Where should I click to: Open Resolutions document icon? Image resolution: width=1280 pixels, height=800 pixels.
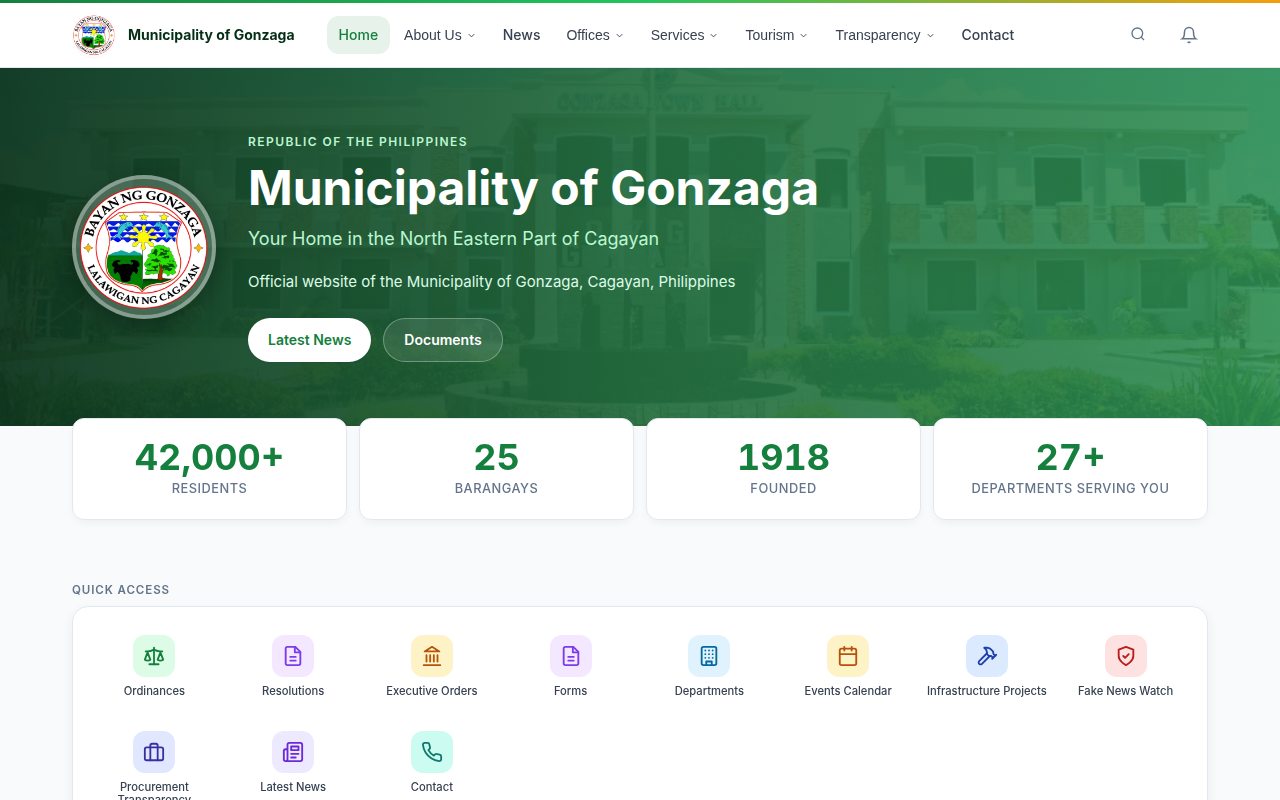[293, 656]
